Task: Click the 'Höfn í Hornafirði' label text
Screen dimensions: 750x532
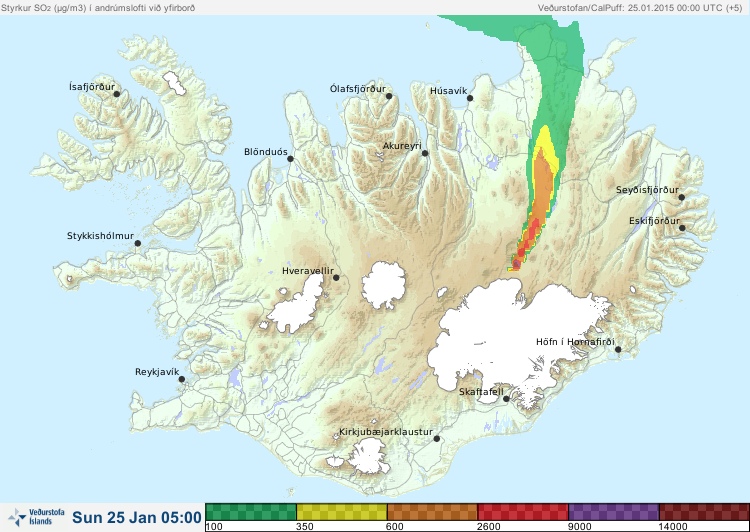Action: coord(575,342)
